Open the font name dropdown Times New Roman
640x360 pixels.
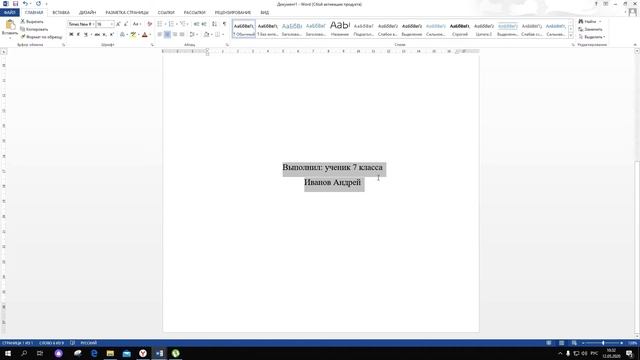click(93, 24)
